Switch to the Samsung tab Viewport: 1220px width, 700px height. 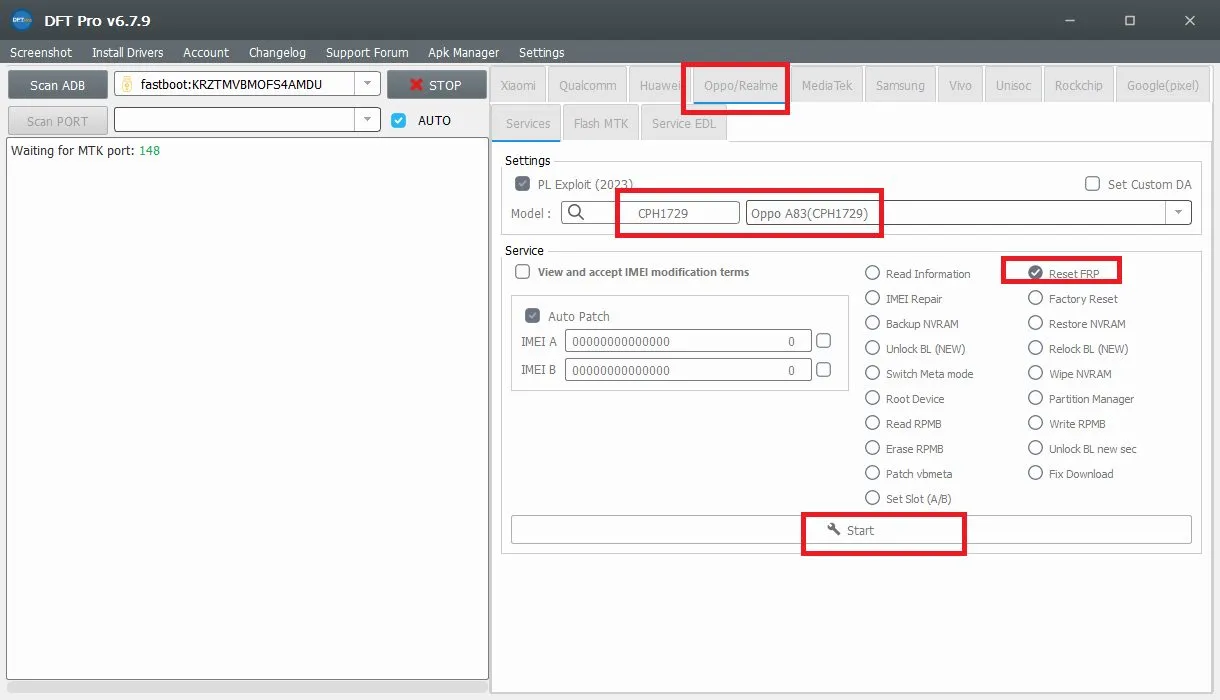(900, 85)
